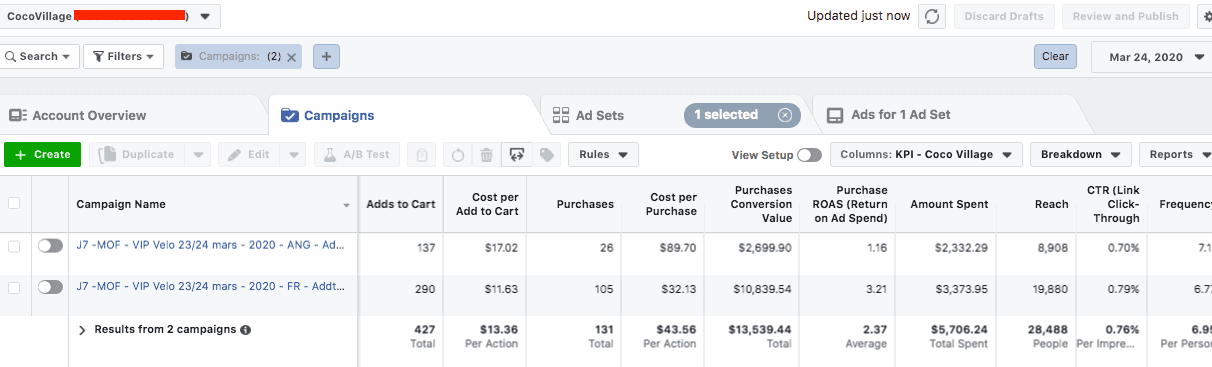Click Discard Drafts button

pos(1003,16)
